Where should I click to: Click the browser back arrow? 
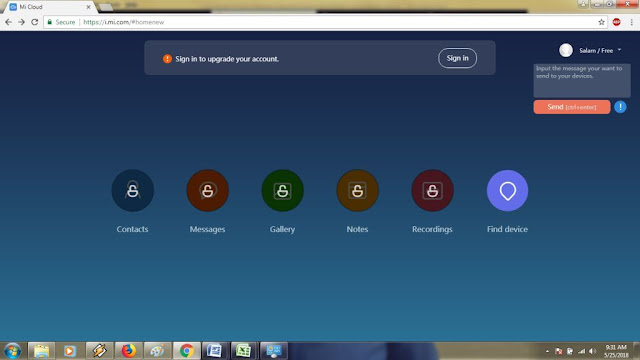click(x=9, y=22)
